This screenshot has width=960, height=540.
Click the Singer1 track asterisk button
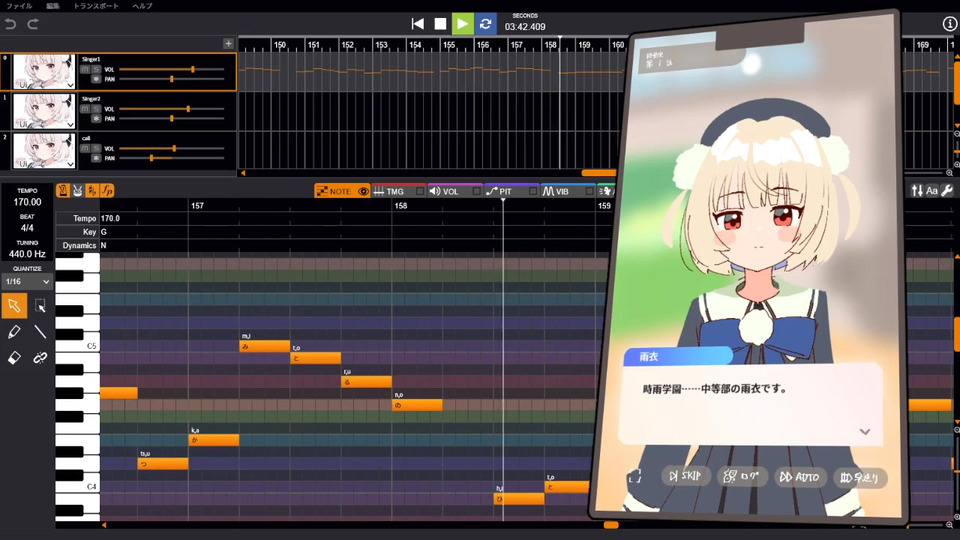pyautogui.click(x=96, y=79)
